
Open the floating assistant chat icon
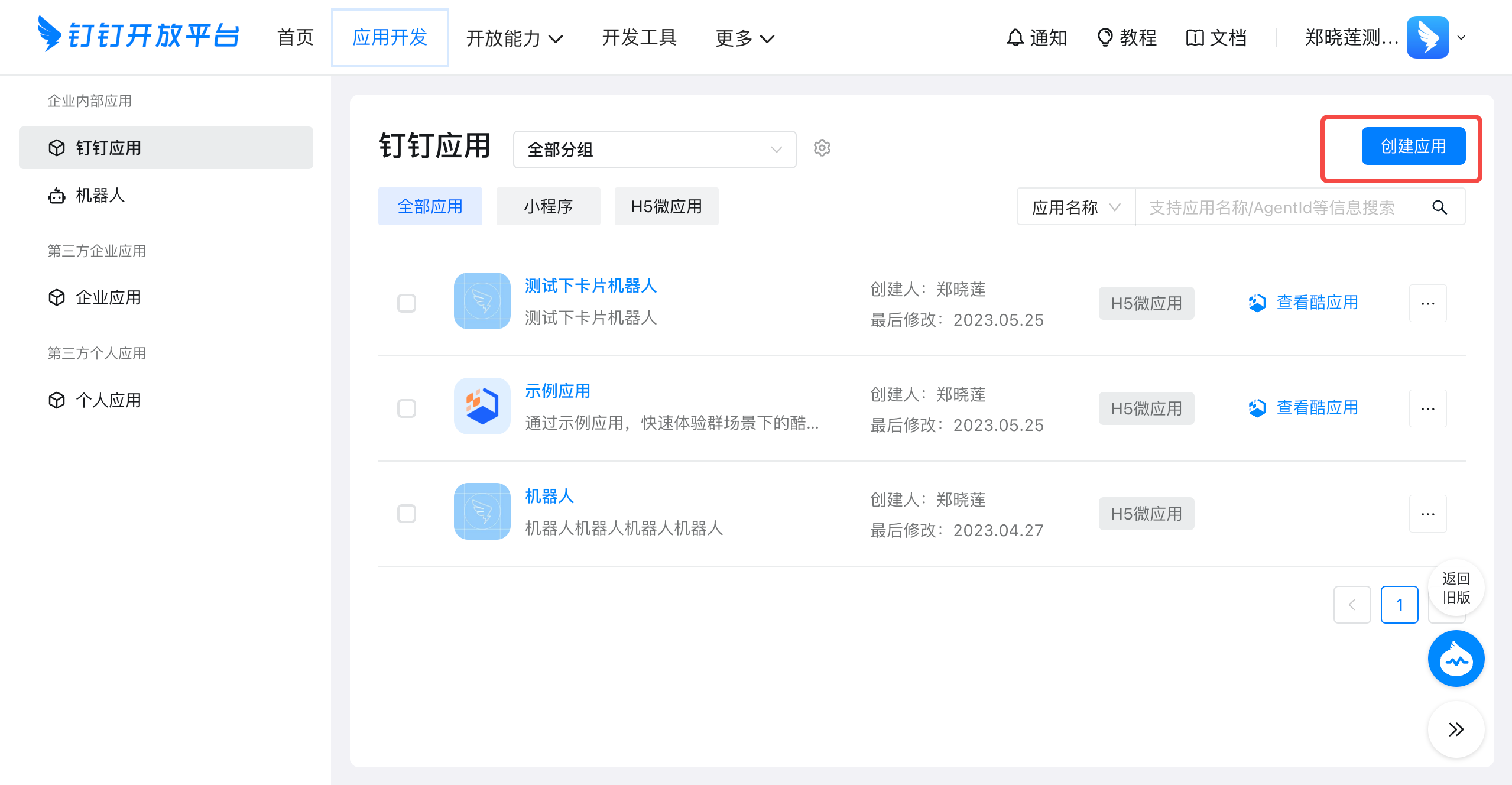click(x=1456, y=659)
